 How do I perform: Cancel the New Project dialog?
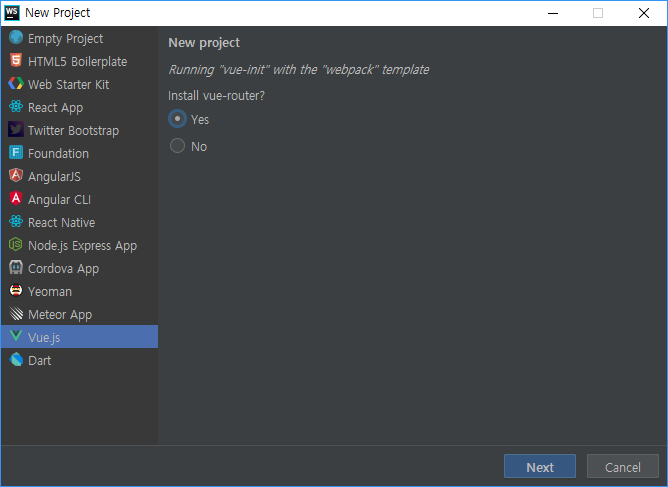622,467
